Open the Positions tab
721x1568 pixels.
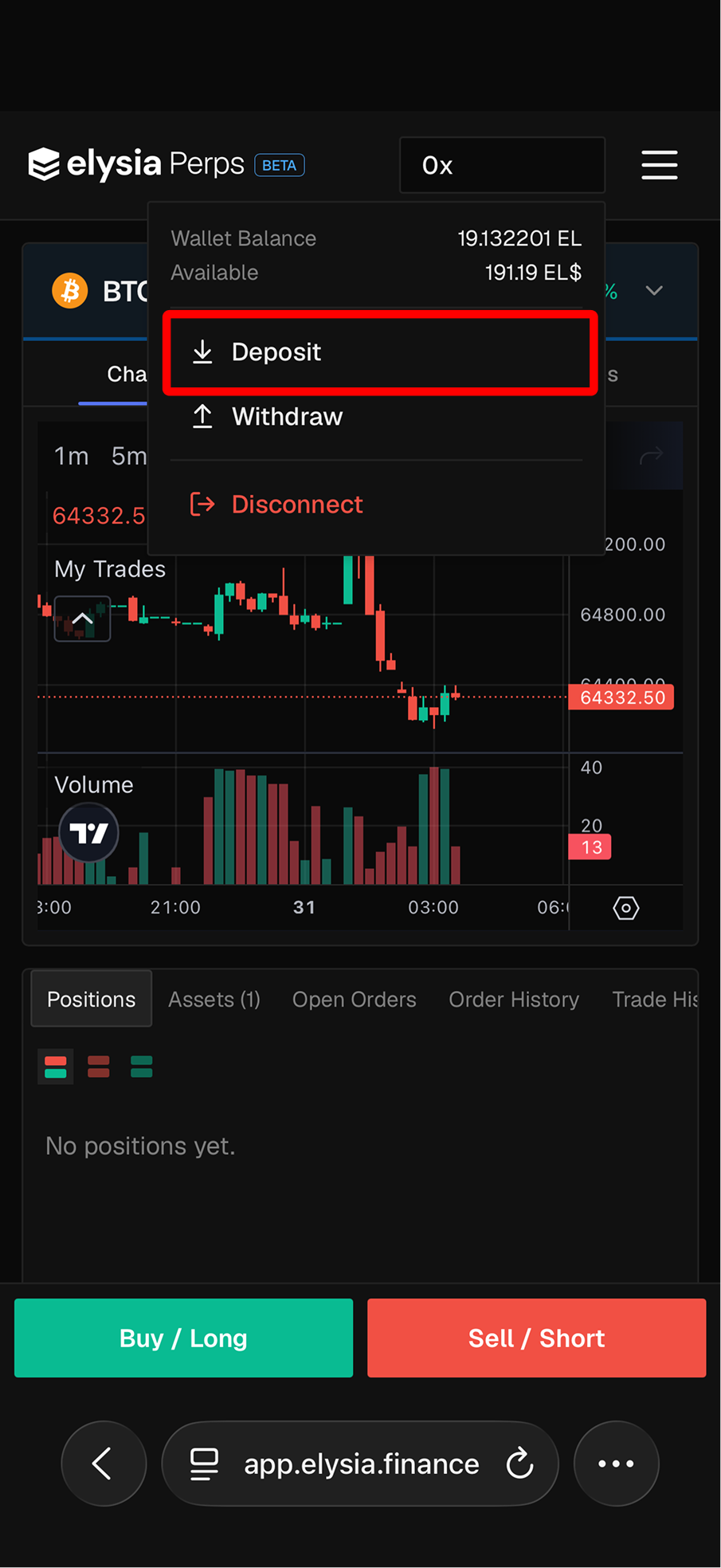(92, 1000)
